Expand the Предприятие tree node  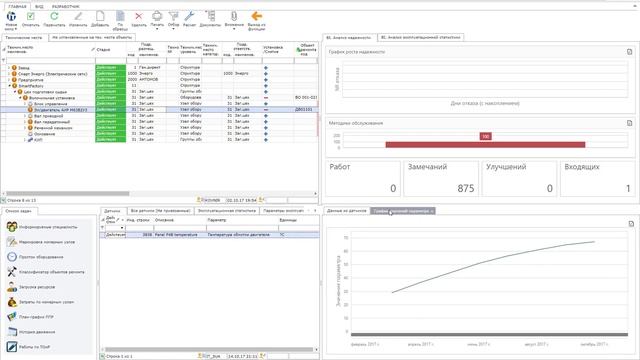click(x=9, y=80)
